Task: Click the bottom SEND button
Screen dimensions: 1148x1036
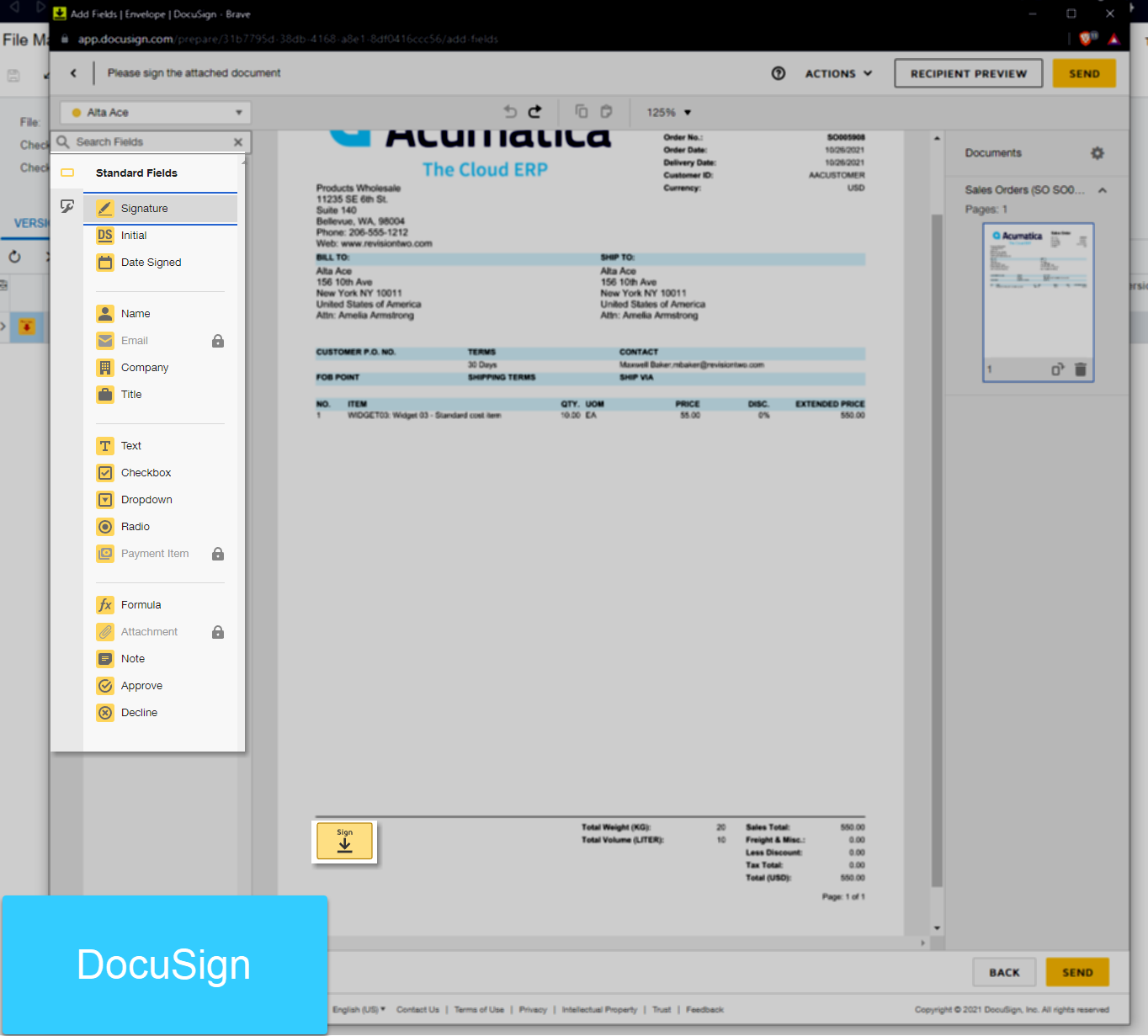Action: tap(1077, 972)
